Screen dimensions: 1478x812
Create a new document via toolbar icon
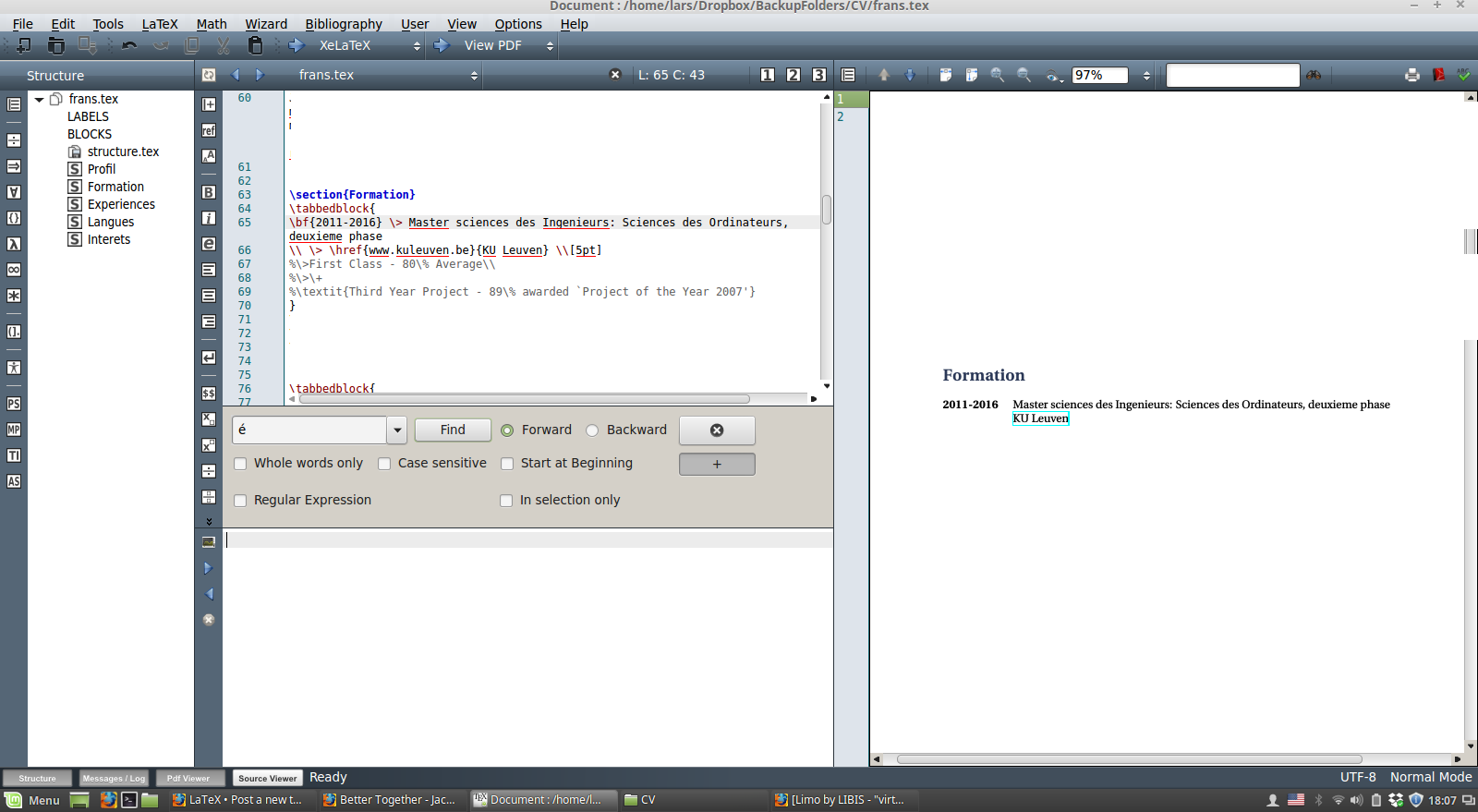[x=23, y=45]
